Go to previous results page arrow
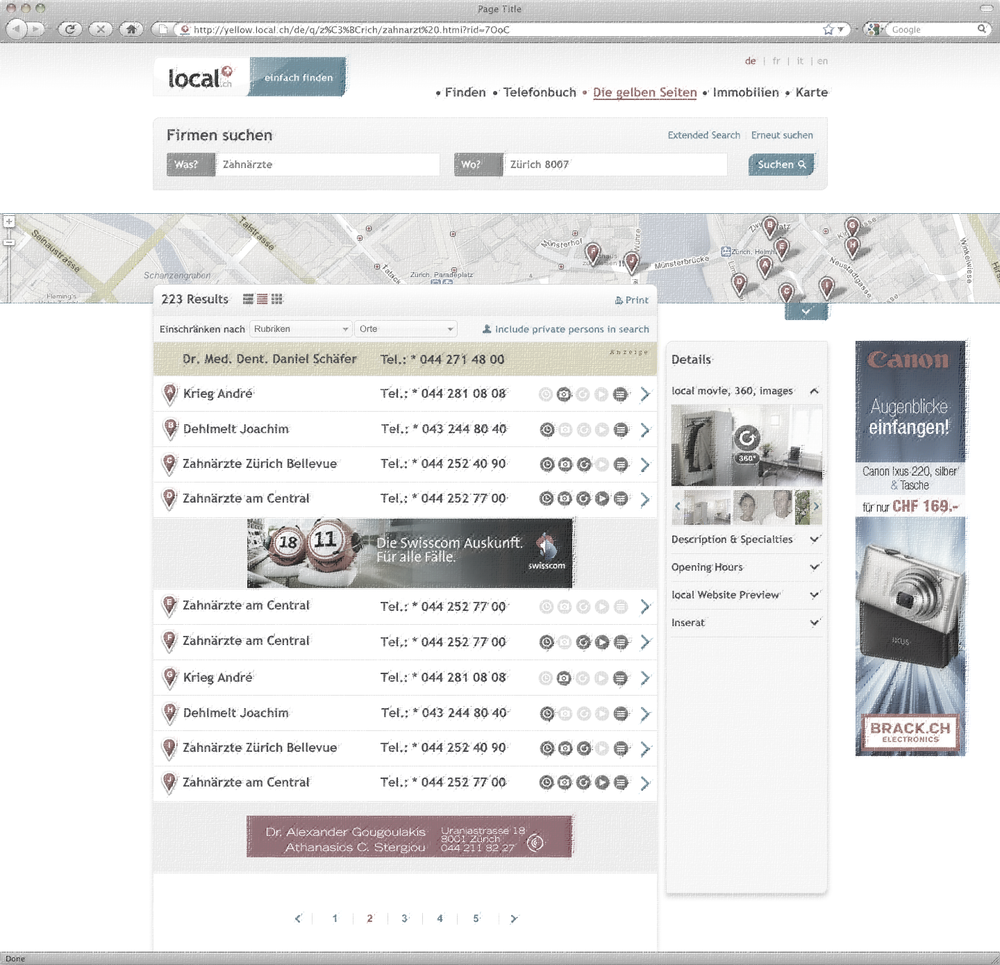The image size is (1000, 965). click(x=298, y=918)
